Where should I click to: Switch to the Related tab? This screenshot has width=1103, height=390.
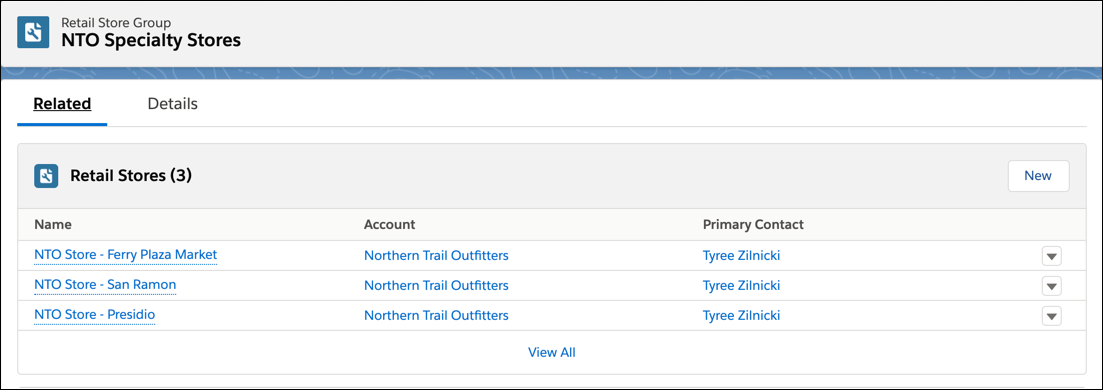pyautogui.click(x=63, y=104)
